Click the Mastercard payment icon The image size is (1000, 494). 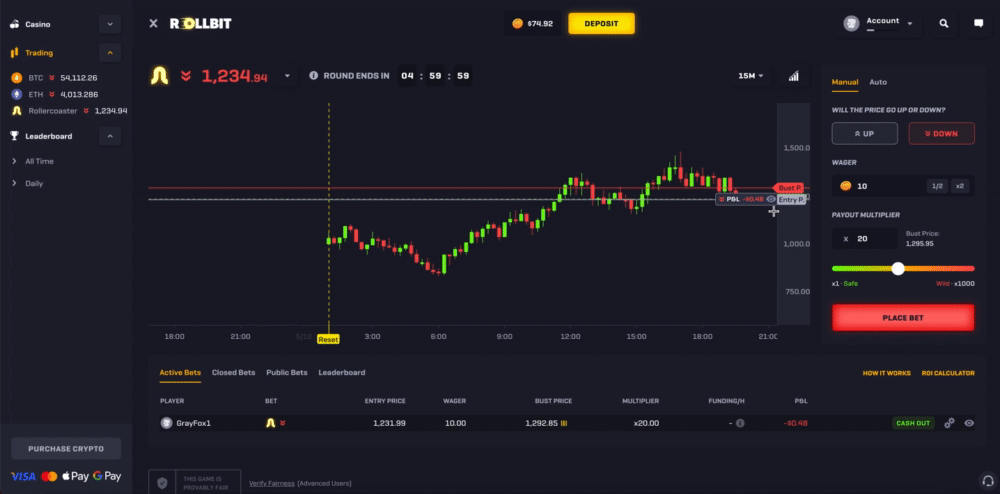pos(49,476)
